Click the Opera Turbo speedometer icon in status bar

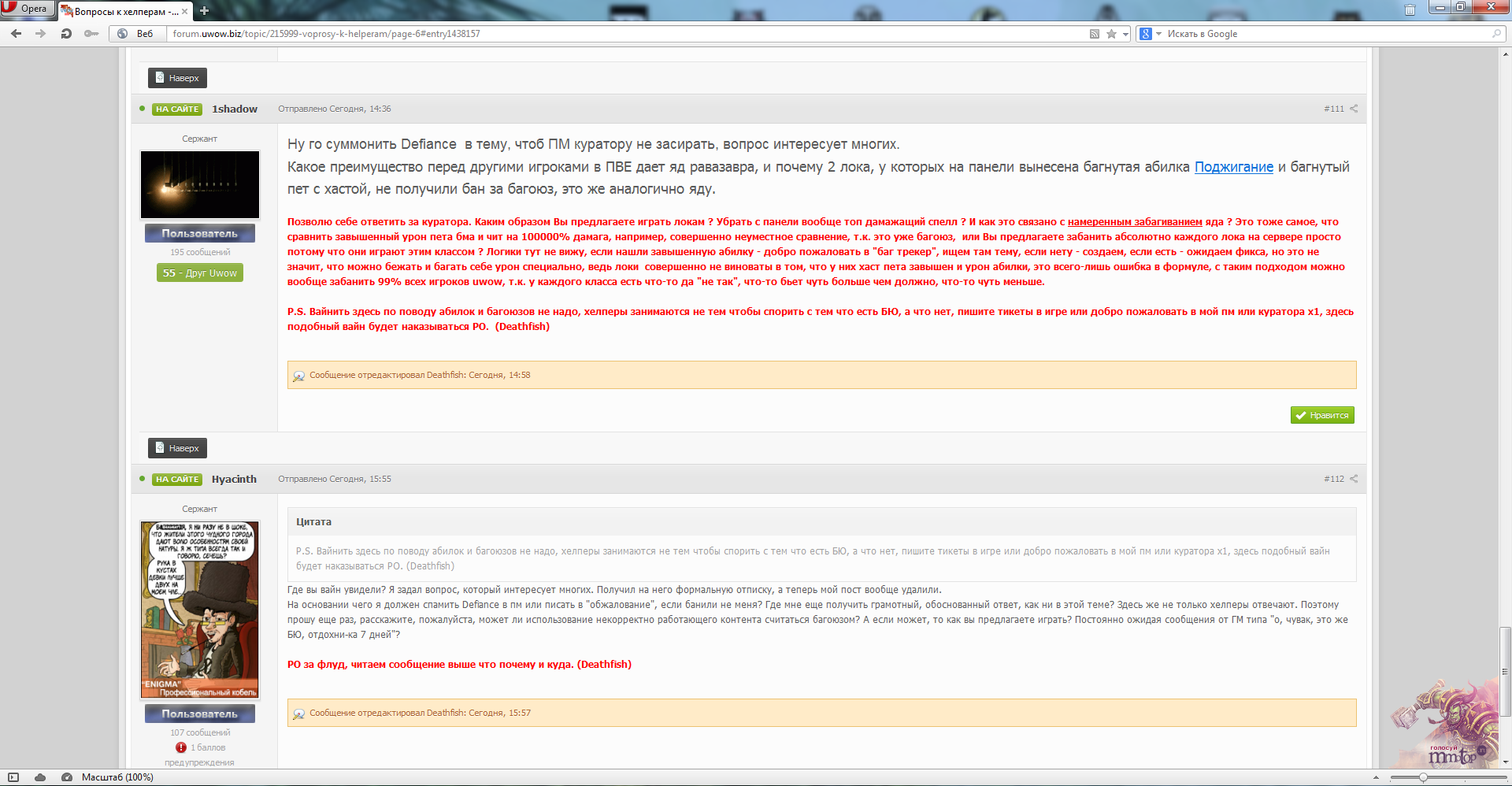(x=67, y=777)
